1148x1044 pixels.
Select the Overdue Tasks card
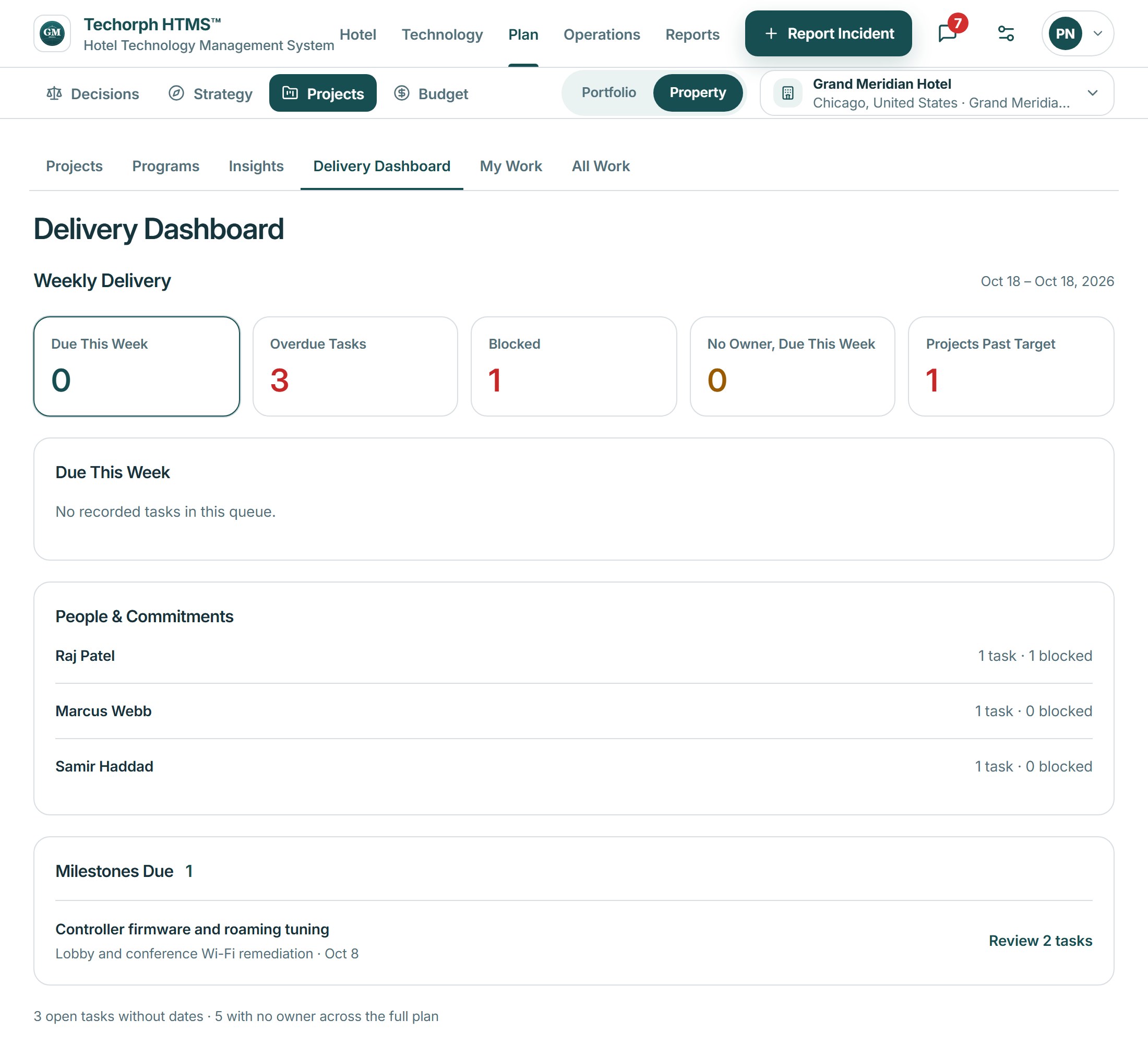click(x=355, y=366)
